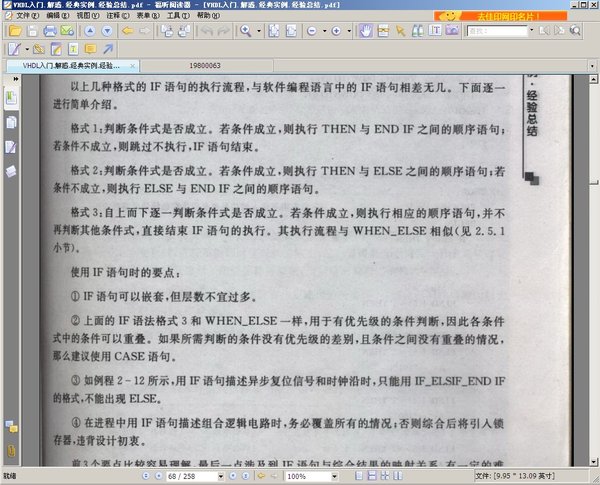Open the Pages thumbnails panel in the sidebar

click(x=11, y=122)
